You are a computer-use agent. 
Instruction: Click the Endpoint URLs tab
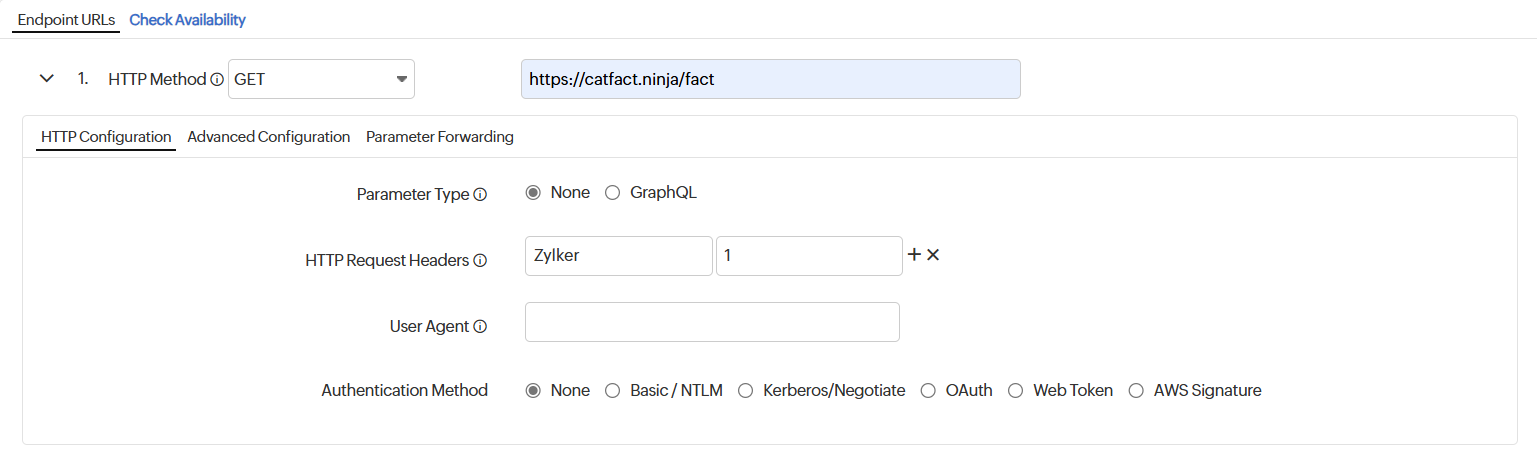coord(66,20)
